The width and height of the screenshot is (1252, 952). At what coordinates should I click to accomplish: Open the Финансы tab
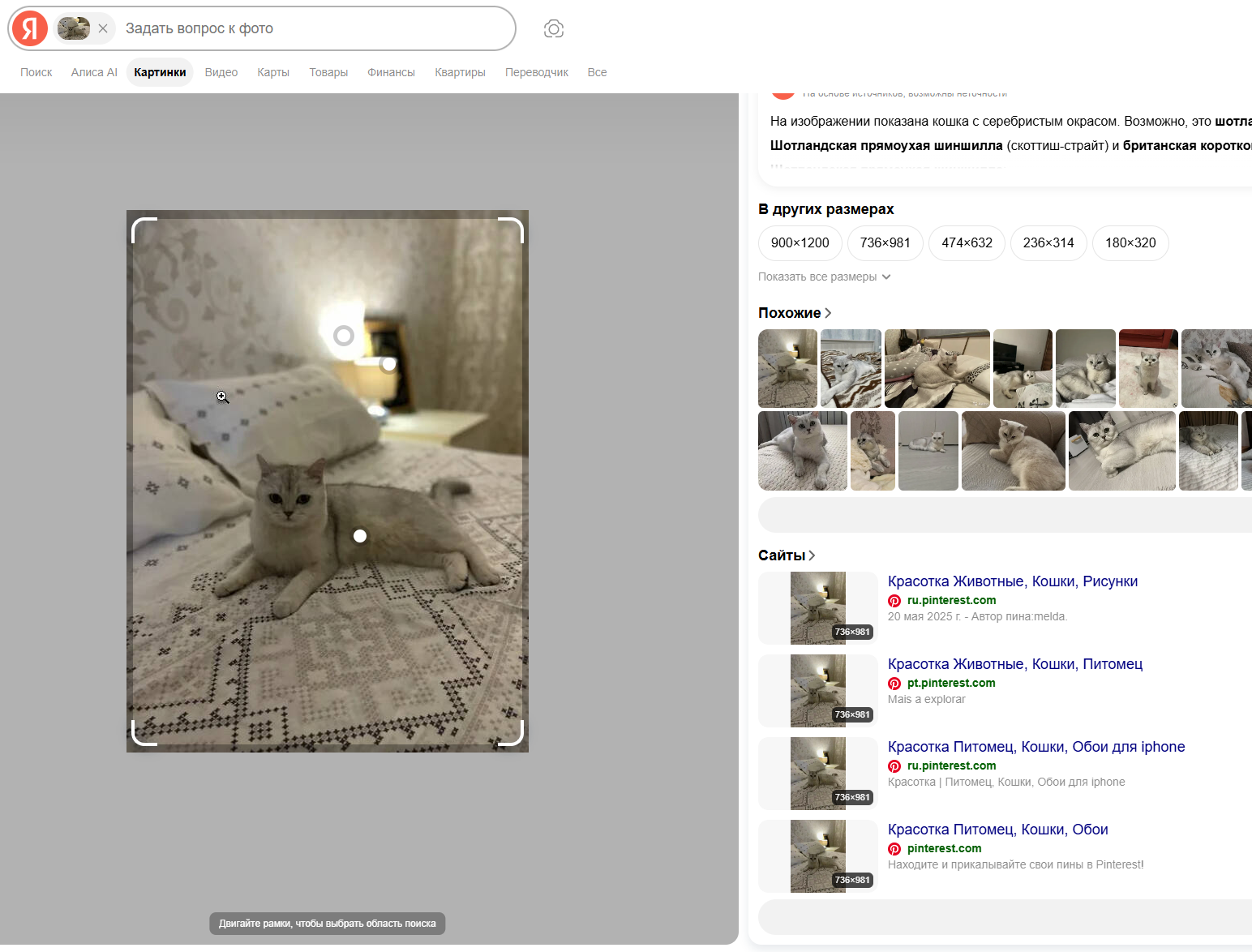(x=391, y=72)
